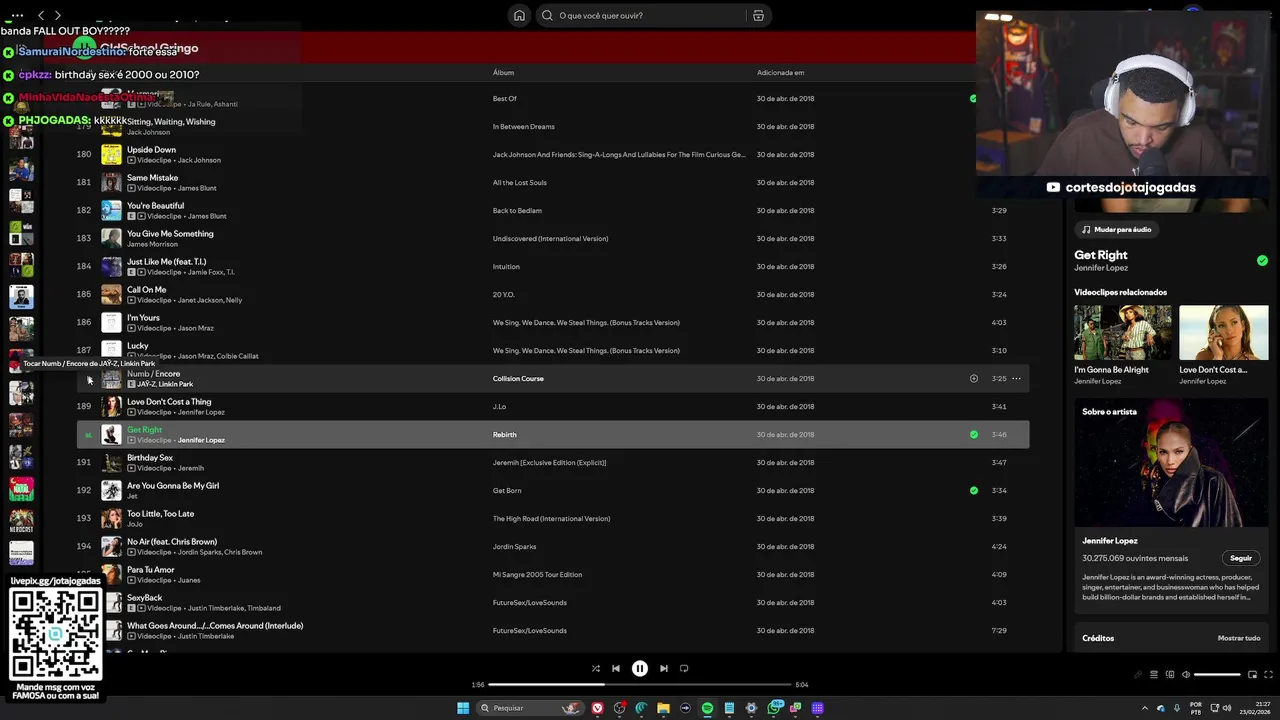This screenshot has height=720, width=1280.
Task: Pause the current song
Action: (x=640, y=669)
